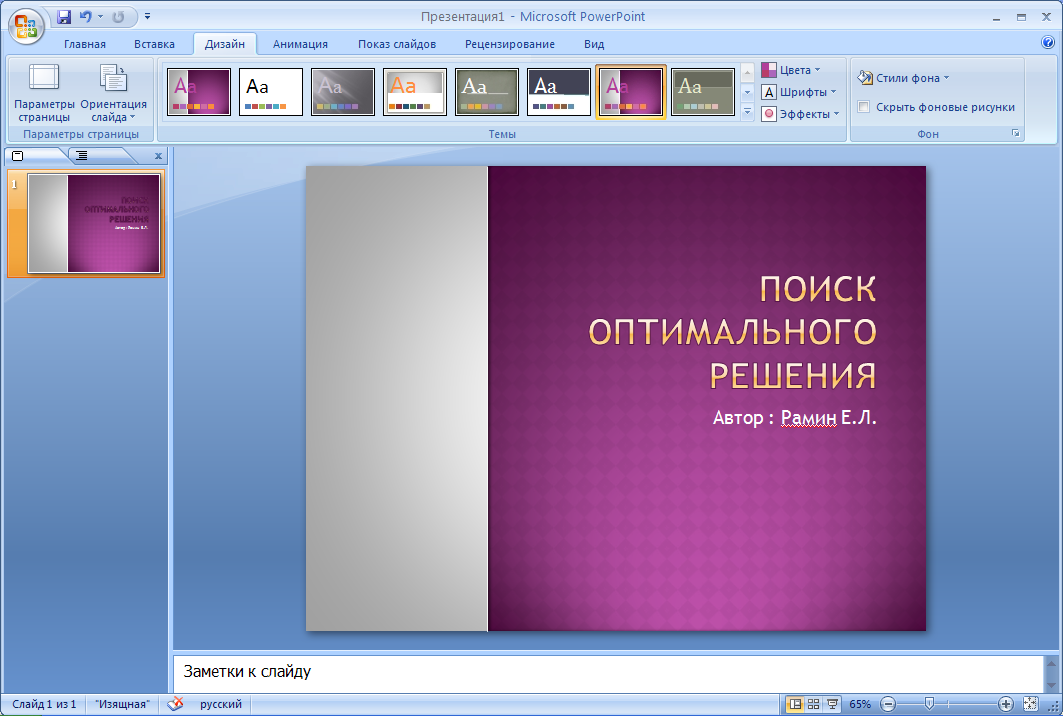Open Ориентация слайда dropdown
This screenshot has height=716, width=1063.
pos(113,93)
